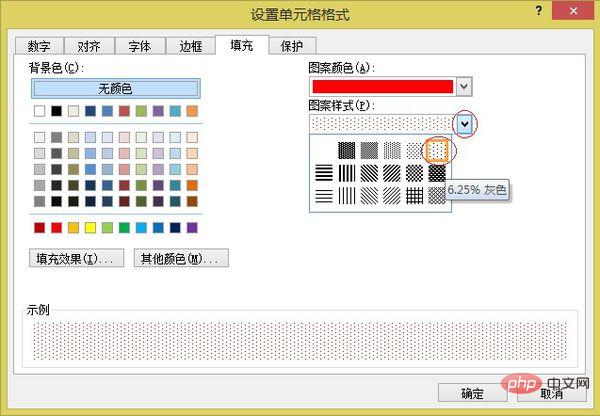Go to the 保护 tab
The height and width of the screenshot is (416, 600).
click(292, 46)
